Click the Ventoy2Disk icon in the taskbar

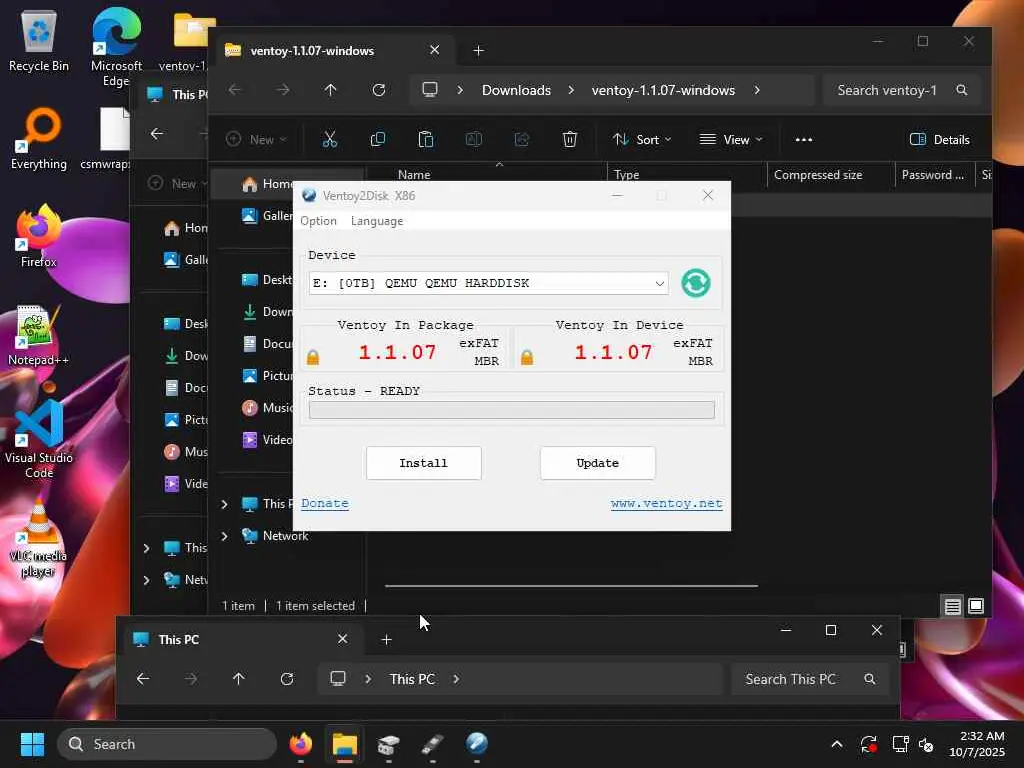coord(477,744)
